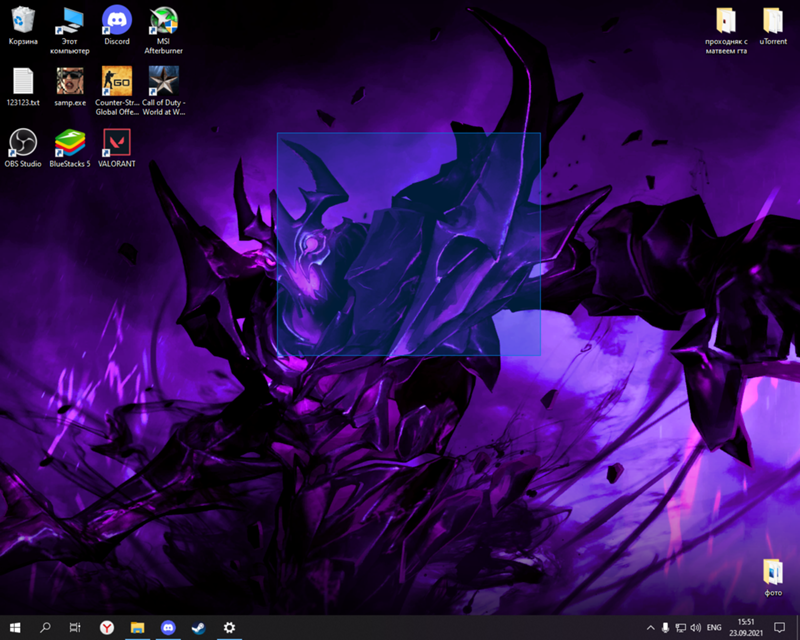This screenshot has height=640, width=800.
Task: Click the Call of Duty World at War shortcut
Action: [x=163, y=91]
